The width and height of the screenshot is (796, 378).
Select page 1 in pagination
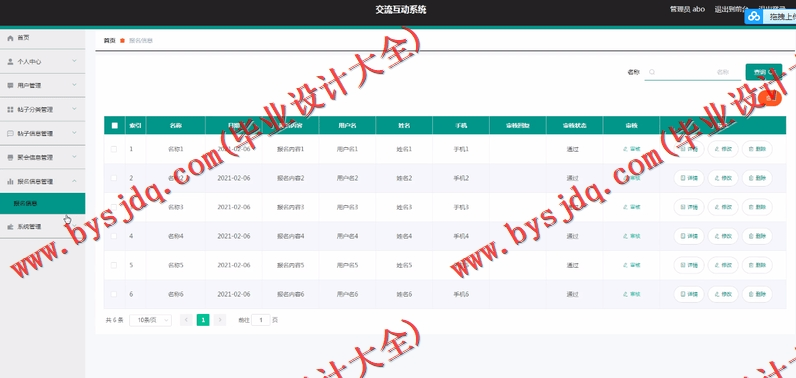click(203, 320)
